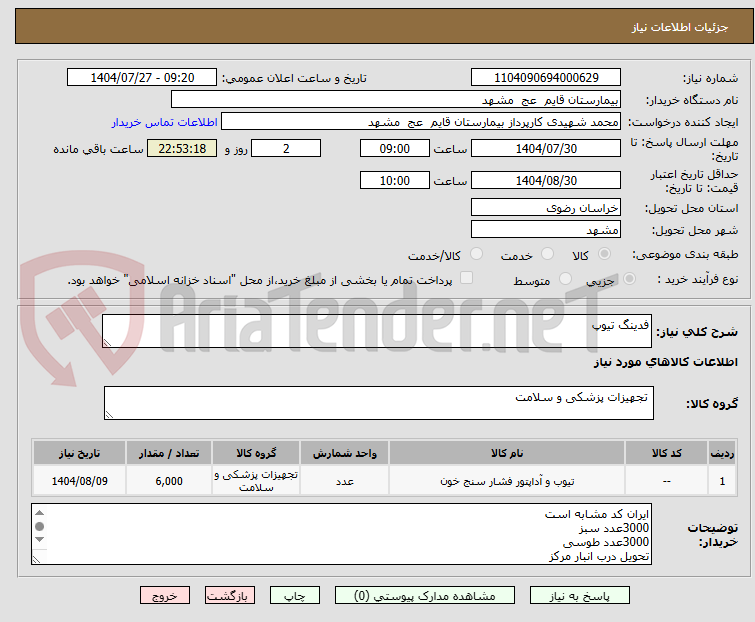The image size is (755, 622).
Task: Click the price validity date 1404/08/30 field
Action: point(546,181)
